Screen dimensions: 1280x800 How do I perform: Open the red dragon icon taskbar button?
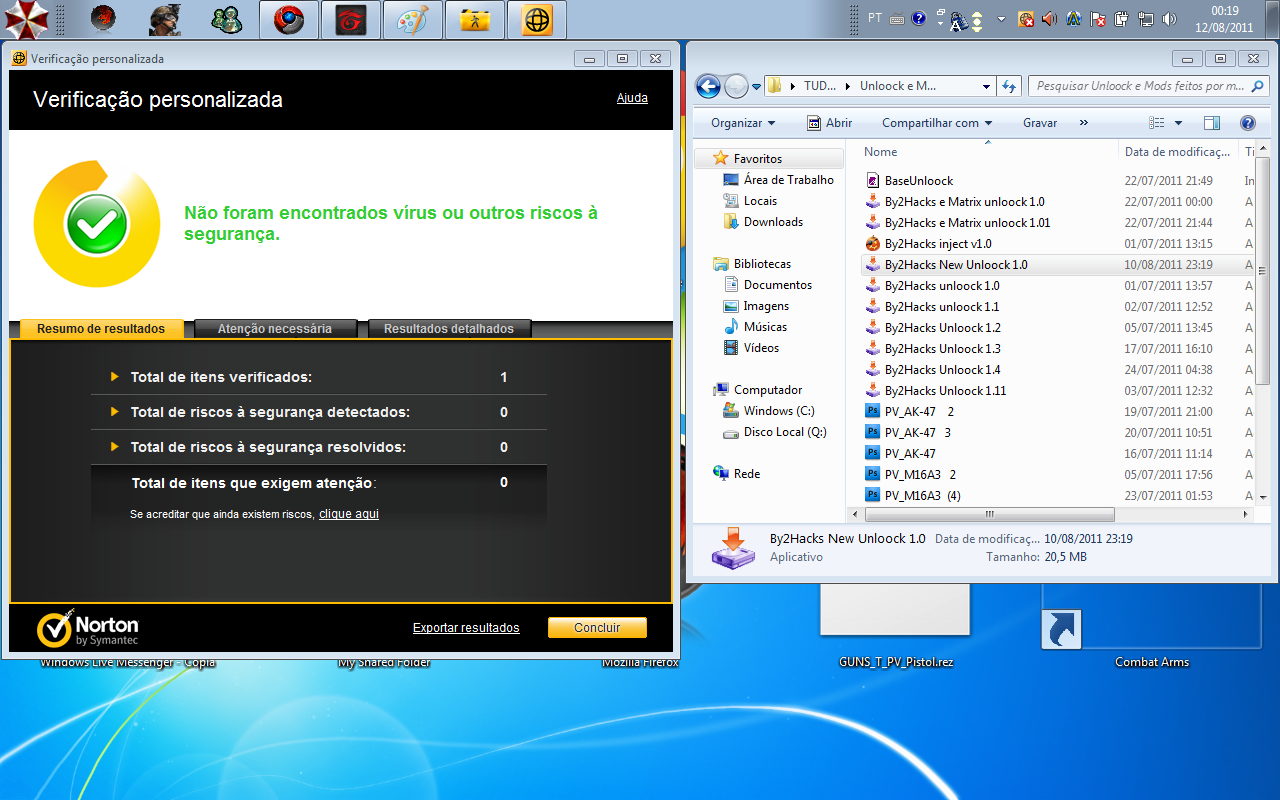point(351,19)
